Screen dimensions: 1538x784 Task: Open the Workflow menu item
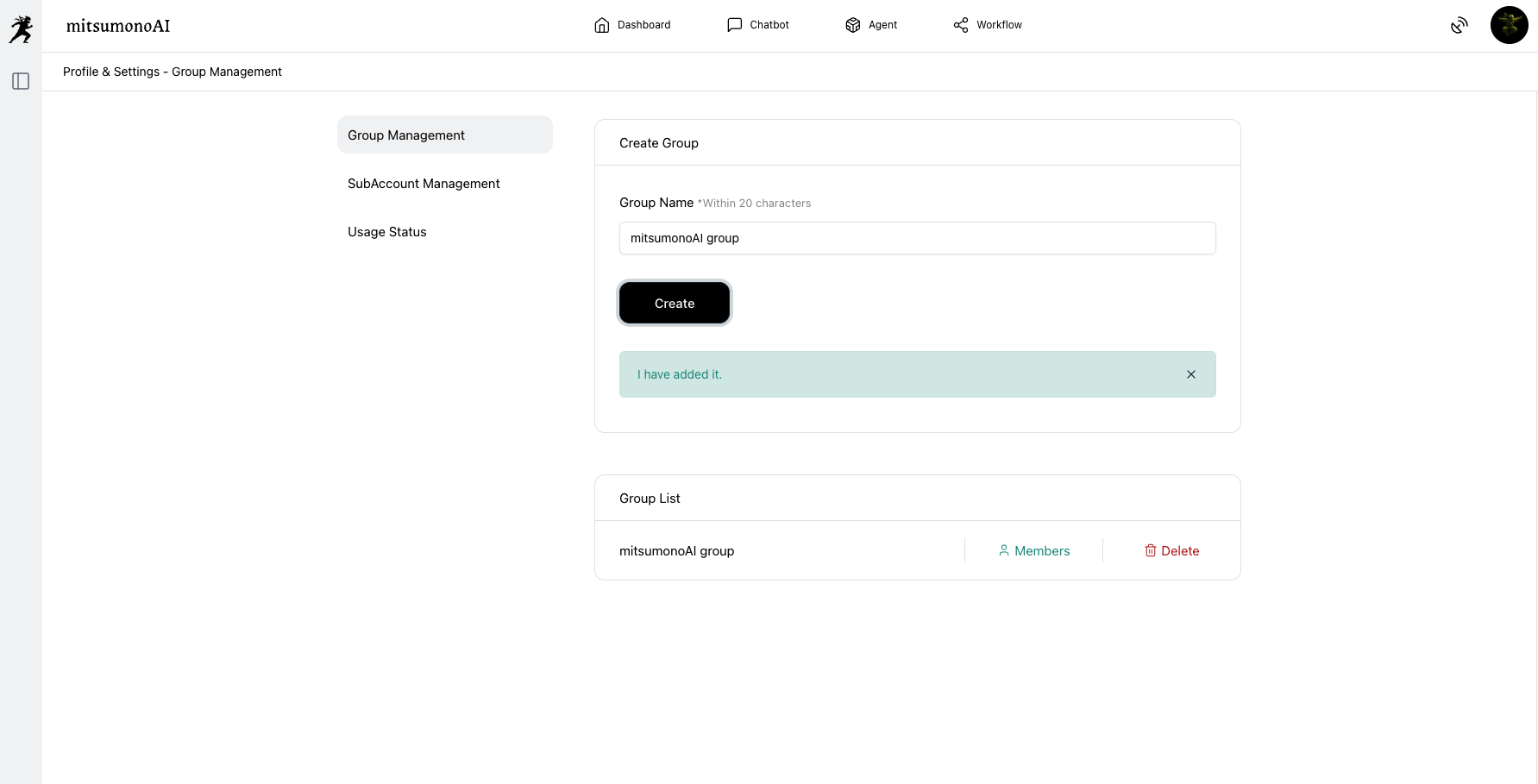[x=999, y=25]
